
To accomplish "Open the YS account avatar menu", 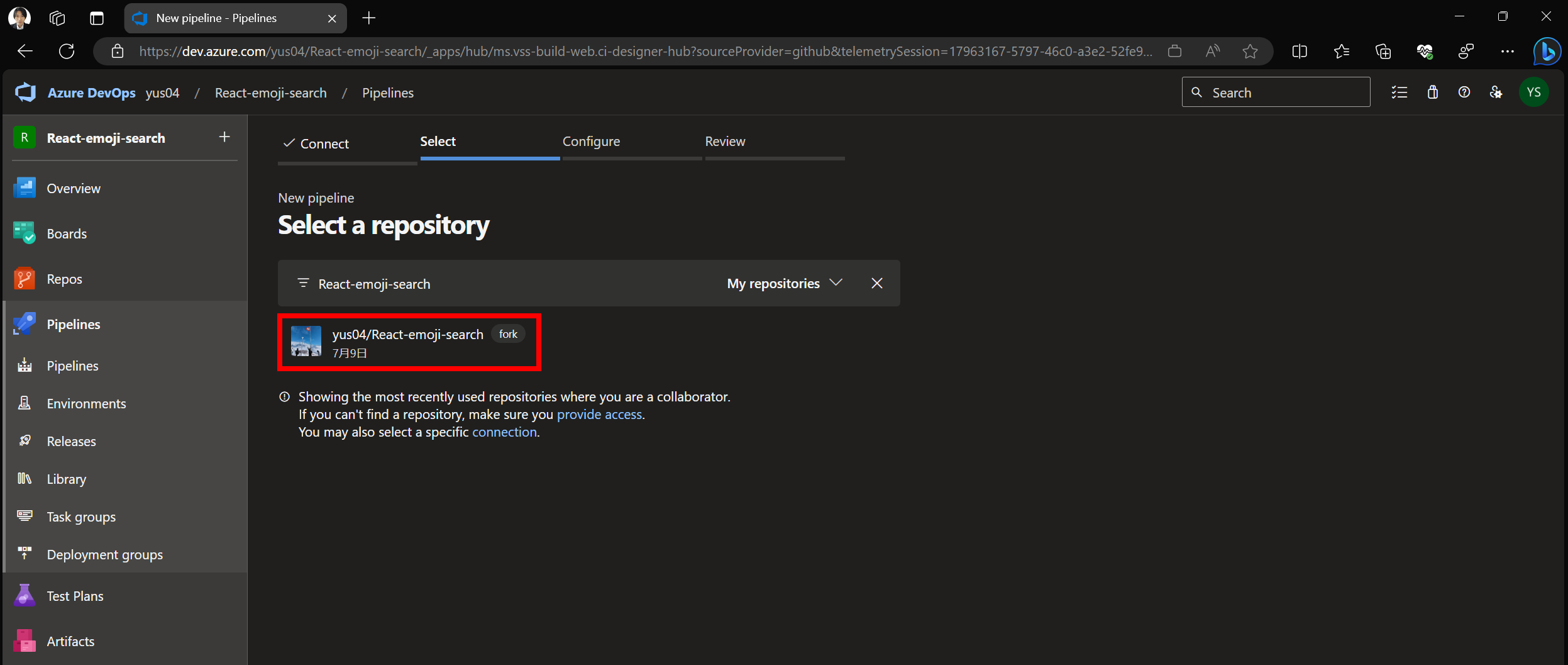I will pyautogui.click(x=1534, y=92).
